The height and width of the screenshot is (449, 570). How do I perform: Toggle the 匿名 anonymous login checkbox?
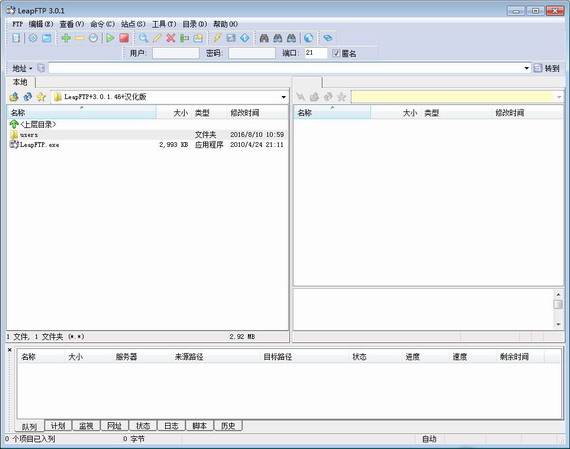click(336, 53)
